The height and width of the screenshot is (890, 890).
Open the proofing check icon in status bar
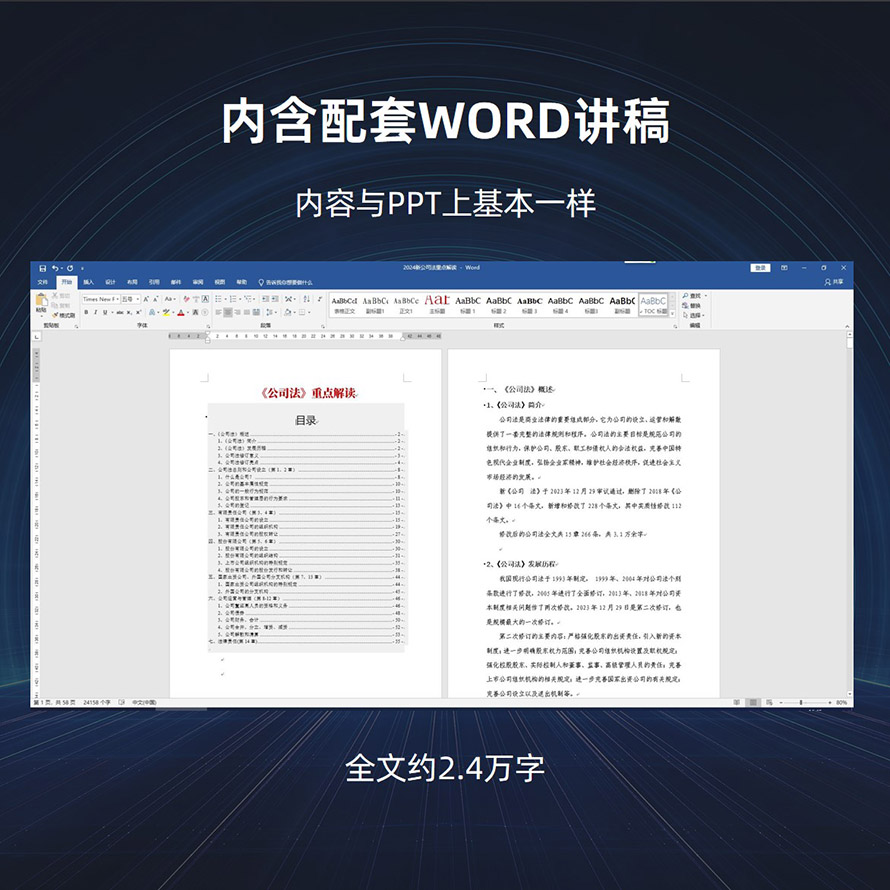[121, 702]
